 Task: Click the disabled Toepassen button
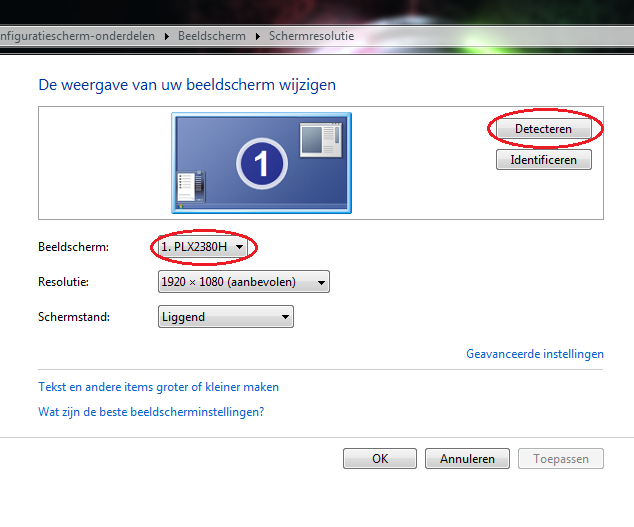(x=561, y=459)
